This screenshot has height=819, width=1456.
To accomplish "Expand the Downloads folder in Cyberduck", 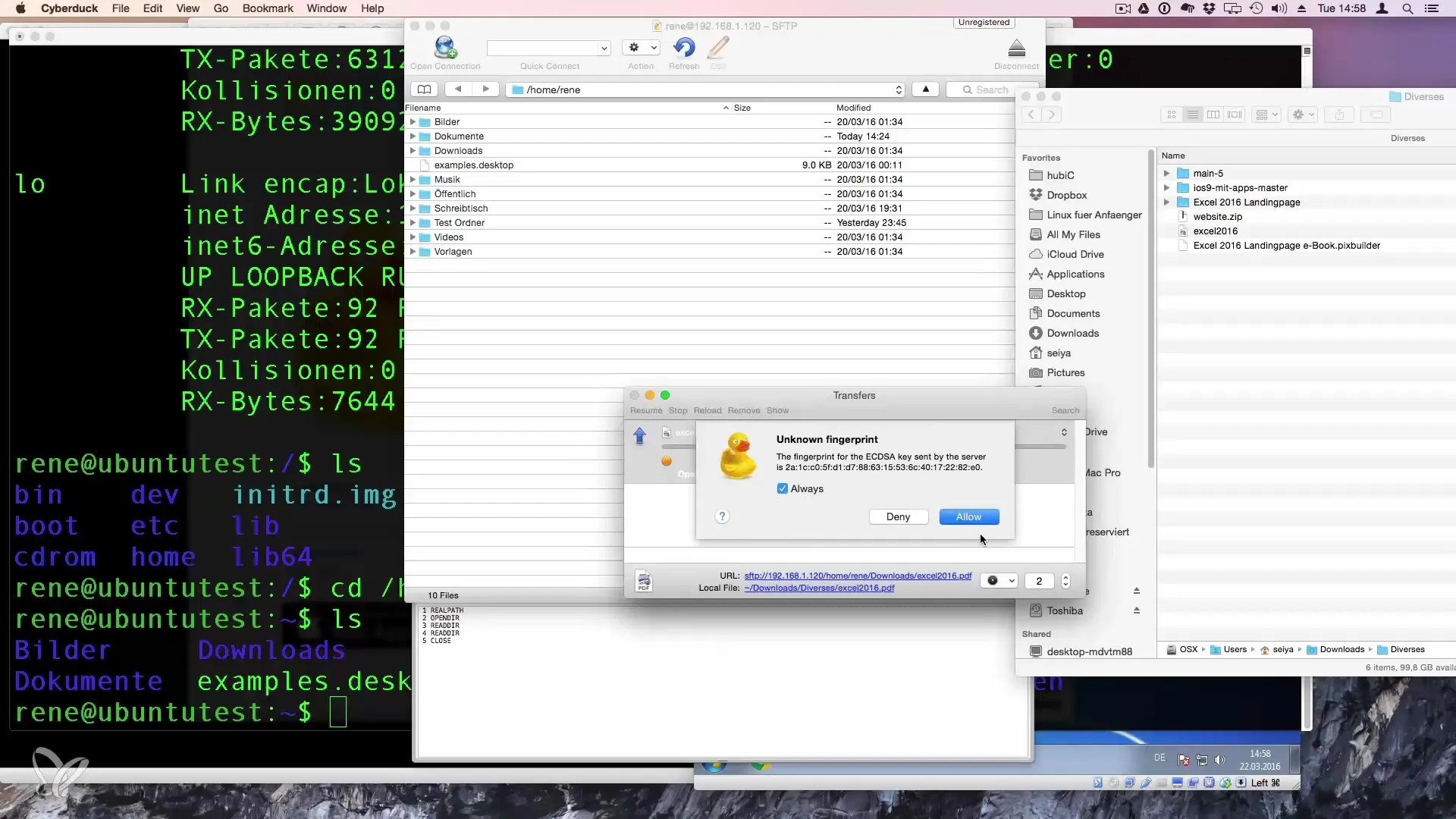I will pyautogui.click(x=413, y=151).
